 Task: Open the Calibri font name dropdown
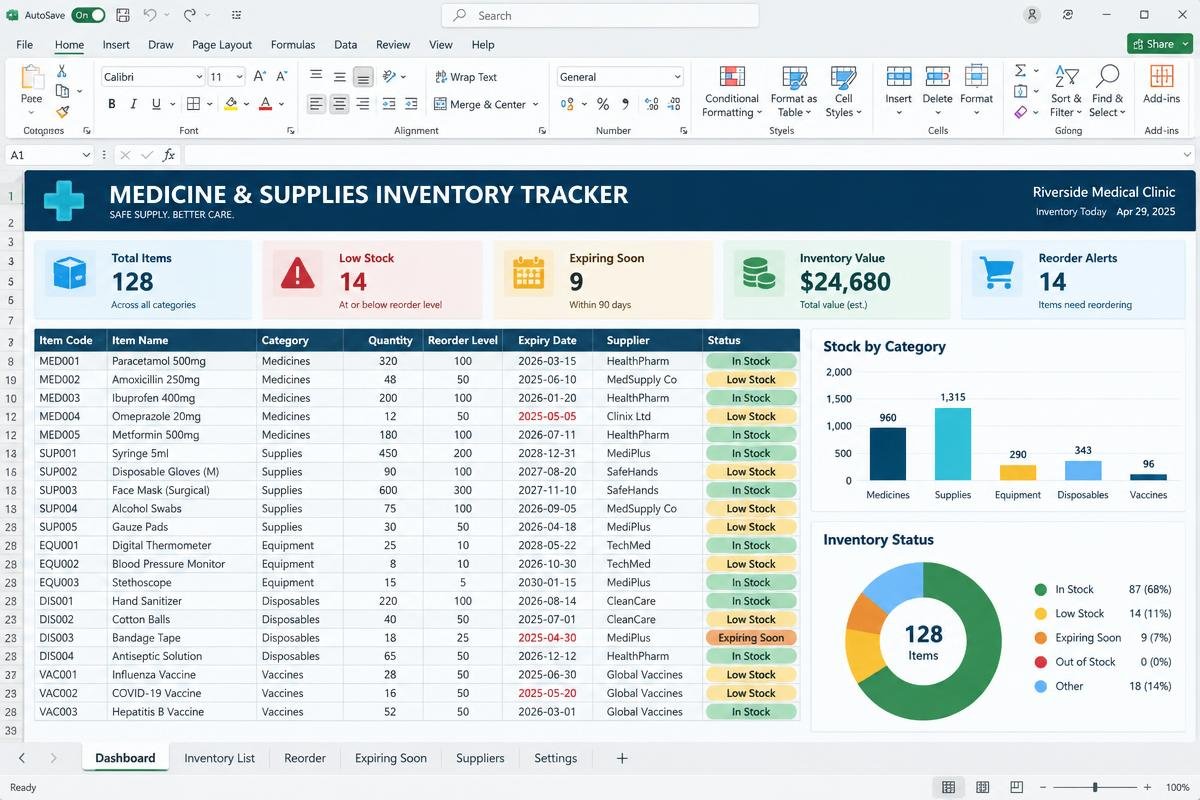coord(198,77)
